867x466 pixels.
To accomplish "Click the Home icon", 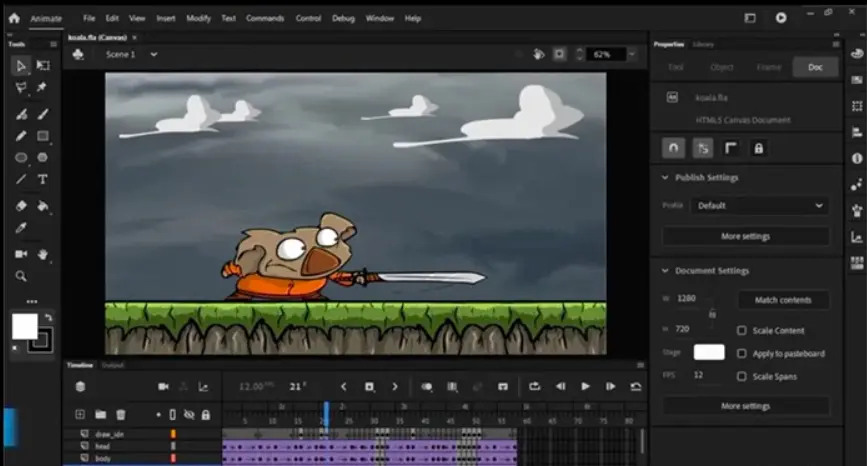I will (14, 18).
